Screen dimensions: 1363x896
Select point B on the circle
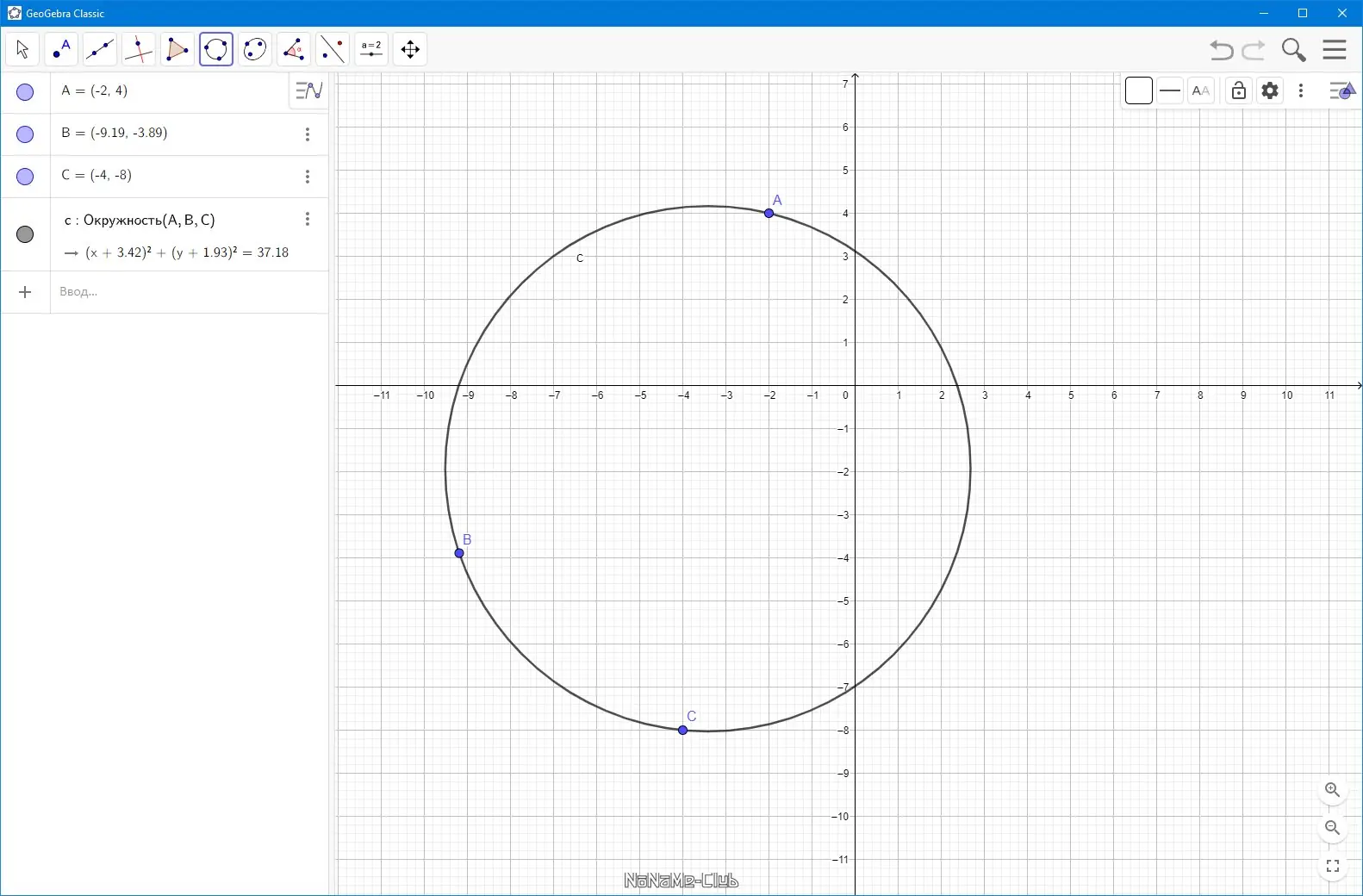(x=459, y=553)
